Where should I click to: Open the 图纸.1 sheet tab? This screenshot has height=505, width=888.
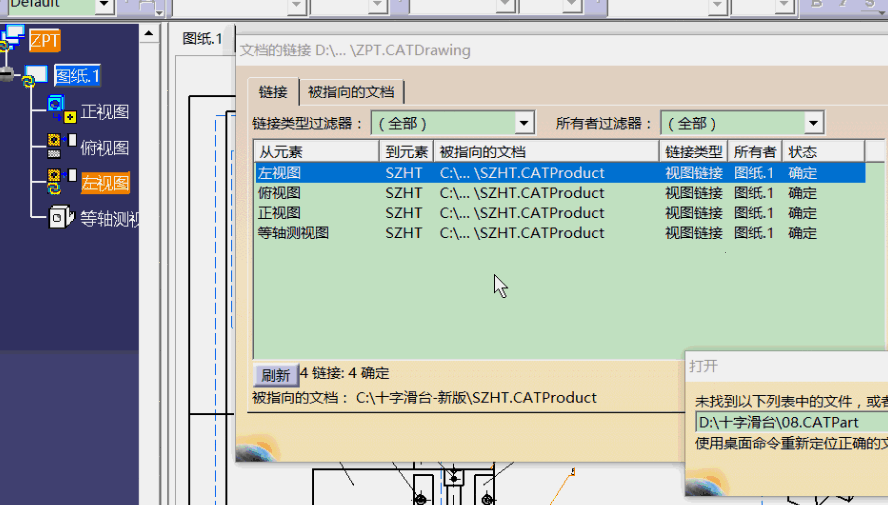(202, 39)
